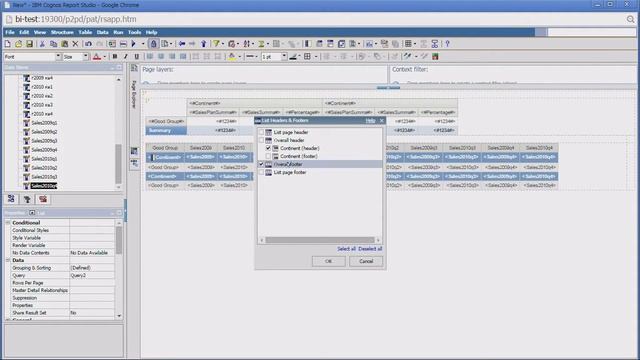Click the Grouping & Sorting property row
The width and height of the screenshot is (640, 360).
(63, 268)
